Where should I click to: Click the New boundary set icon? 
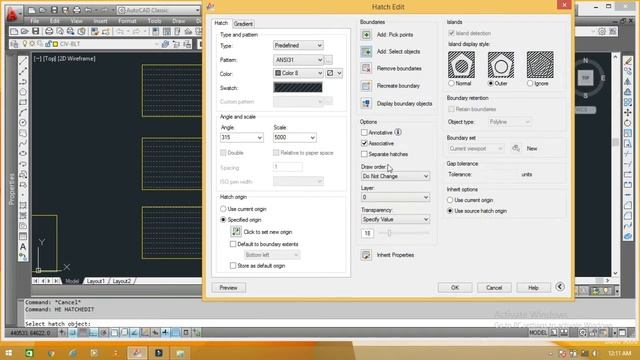pos(516,149)
